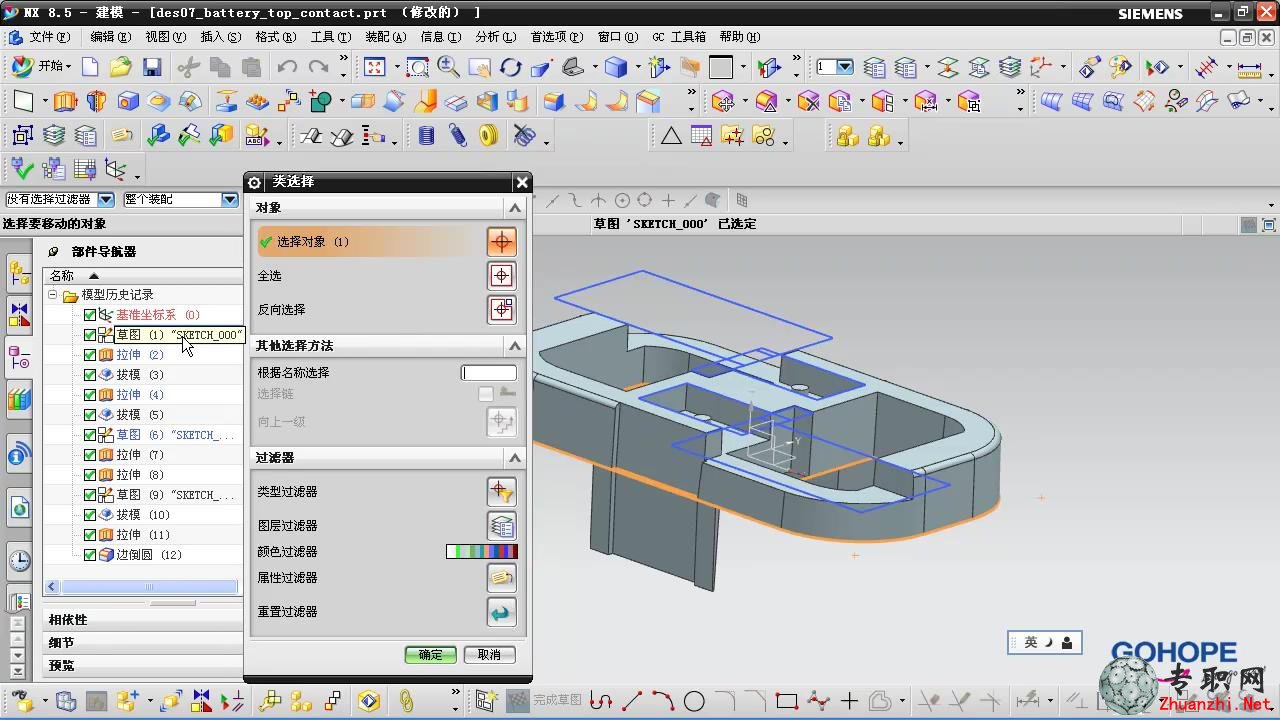Collapse the 对象 section in dialog
The width and height of the screenshot is (1280, 720).
pyautogui.click(x=515, y=207)
